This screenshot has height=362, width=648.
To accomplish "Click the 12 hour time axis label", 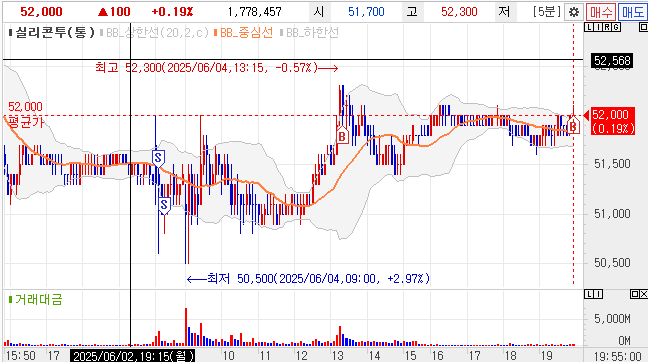I will 301,356.
